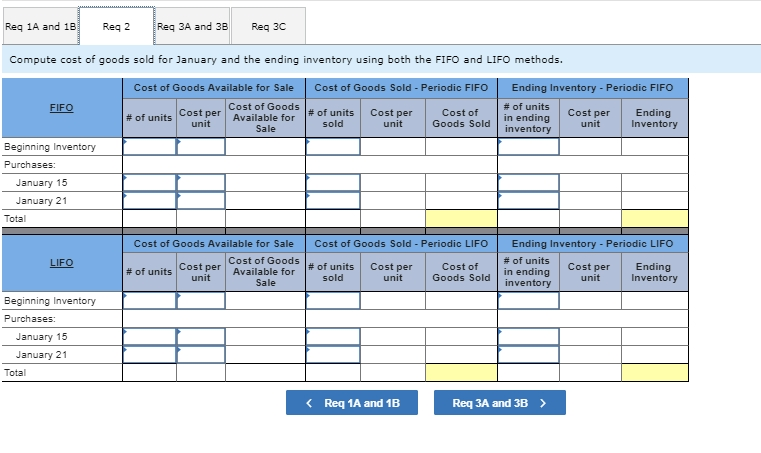Open the Req 3A and 3B tab
This screenshot has height=453, width=761.
point(193,26)
